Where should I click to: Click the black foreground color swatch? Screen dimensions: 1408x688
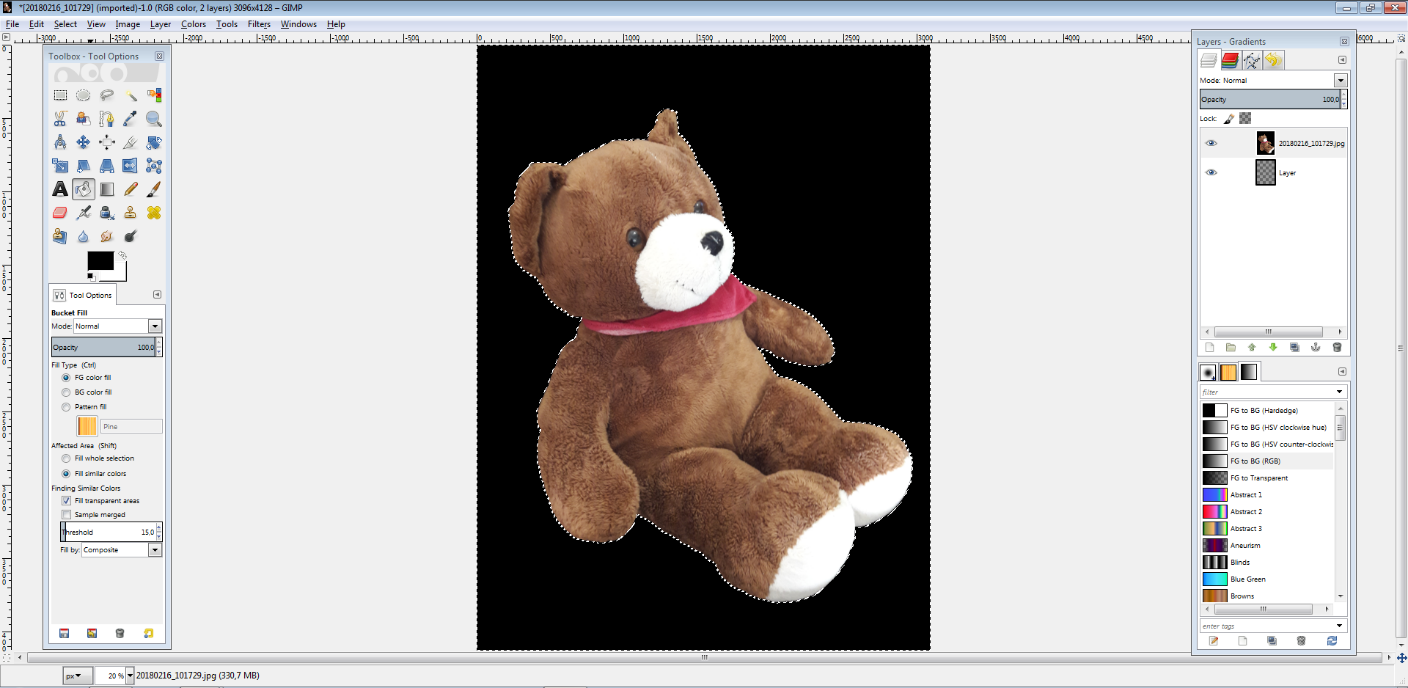pos(99,260)
